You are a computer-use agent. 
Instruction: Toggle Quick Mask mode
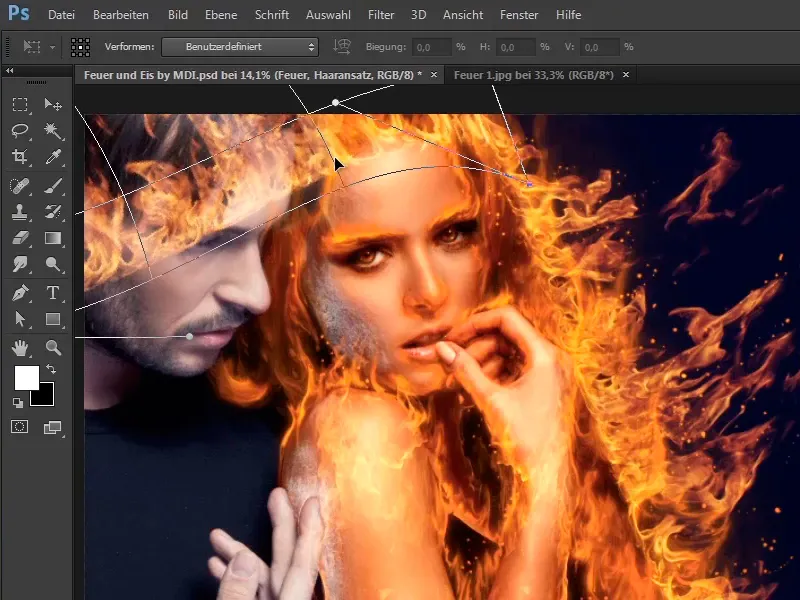20,427
